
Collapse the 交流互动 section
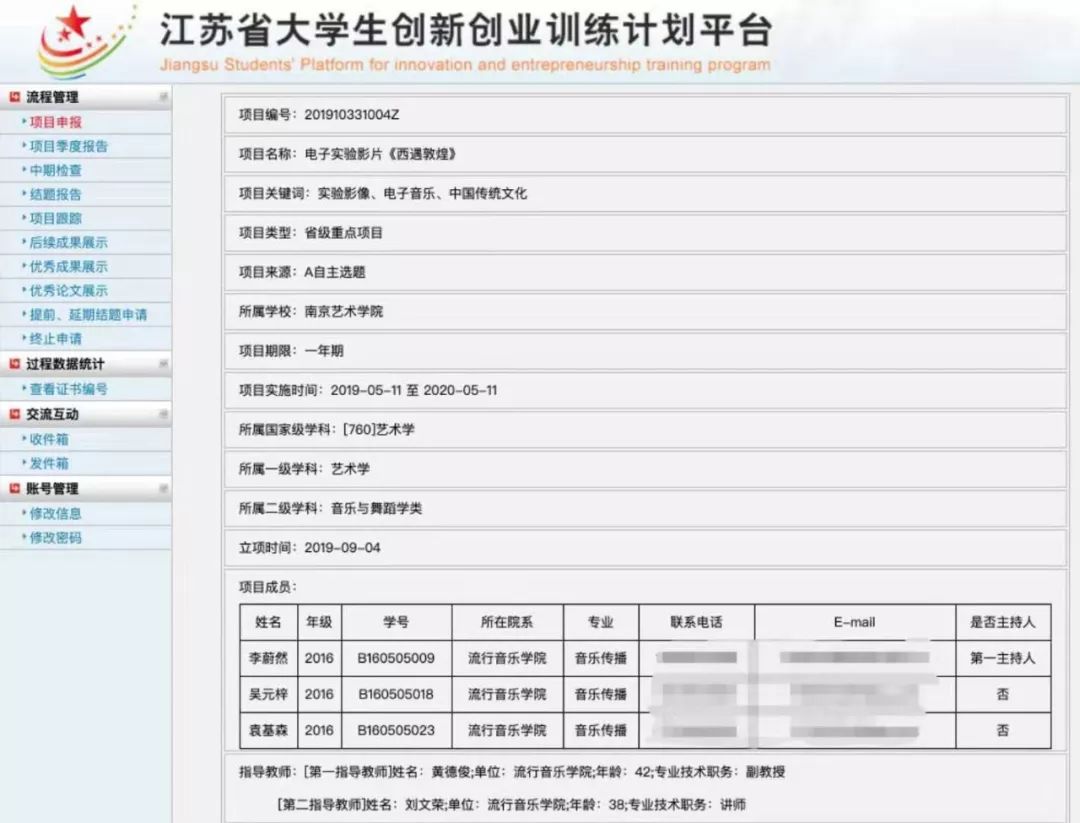tap(162, 414)
